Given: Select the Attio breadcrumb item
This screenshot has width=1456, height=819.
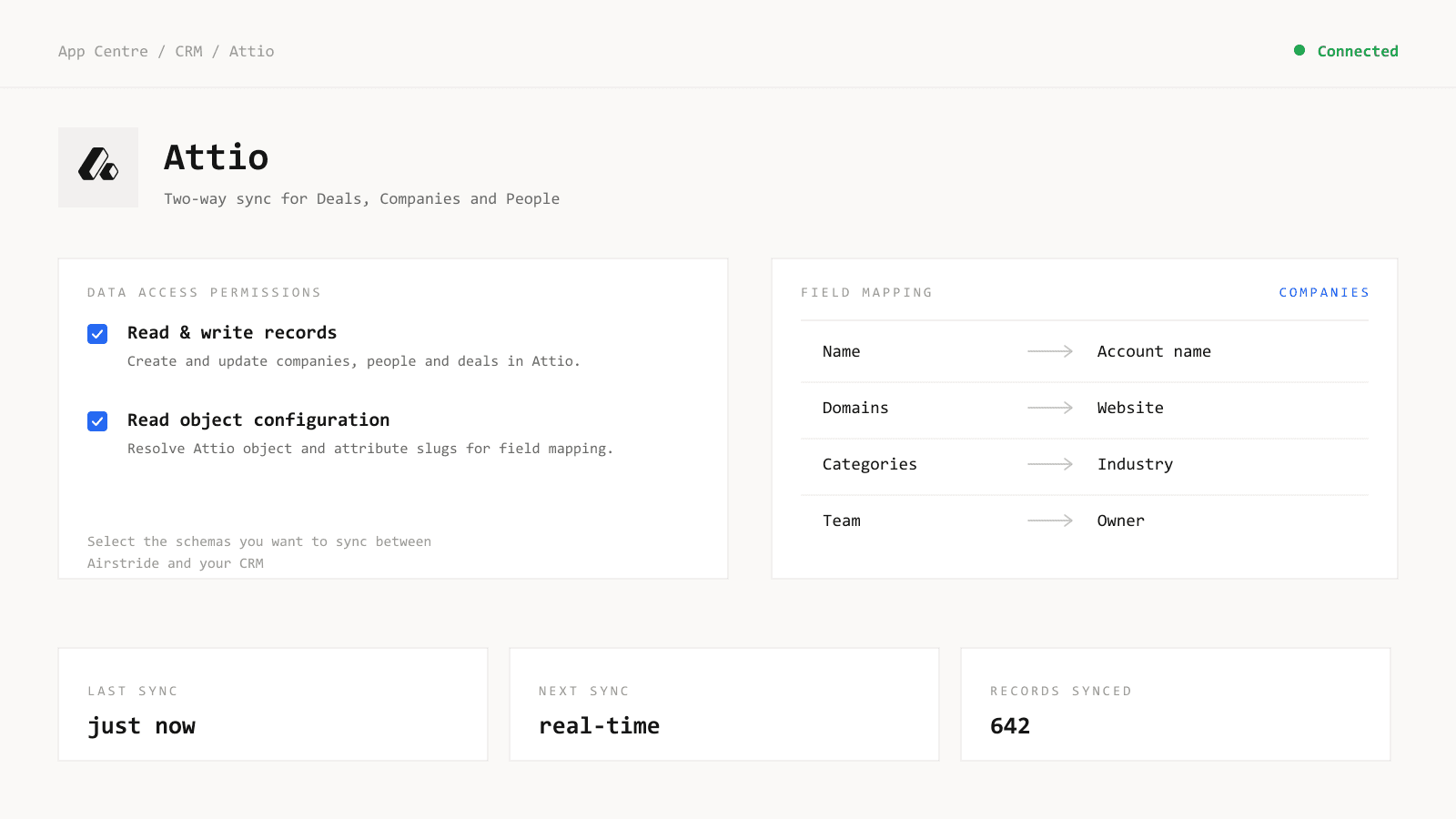Looking at the screenshot, I should click(251, 51).
